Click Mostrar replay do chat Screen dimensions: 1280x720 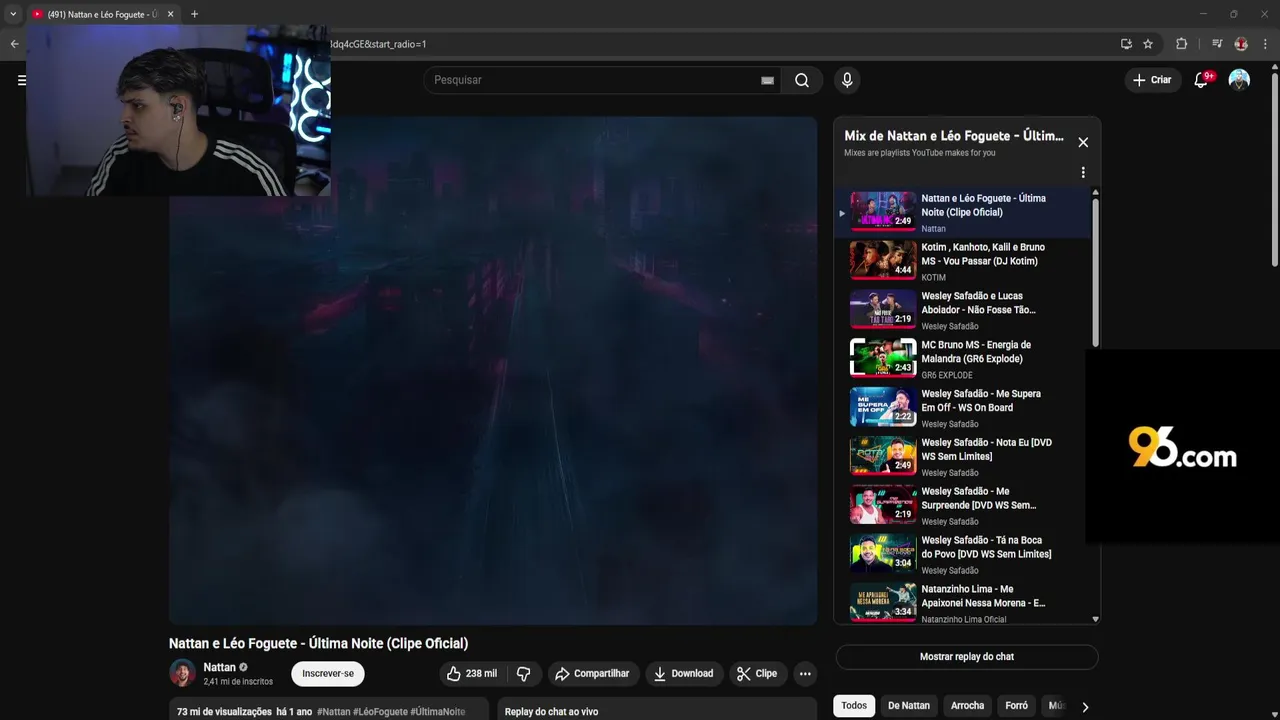(967, 657)
